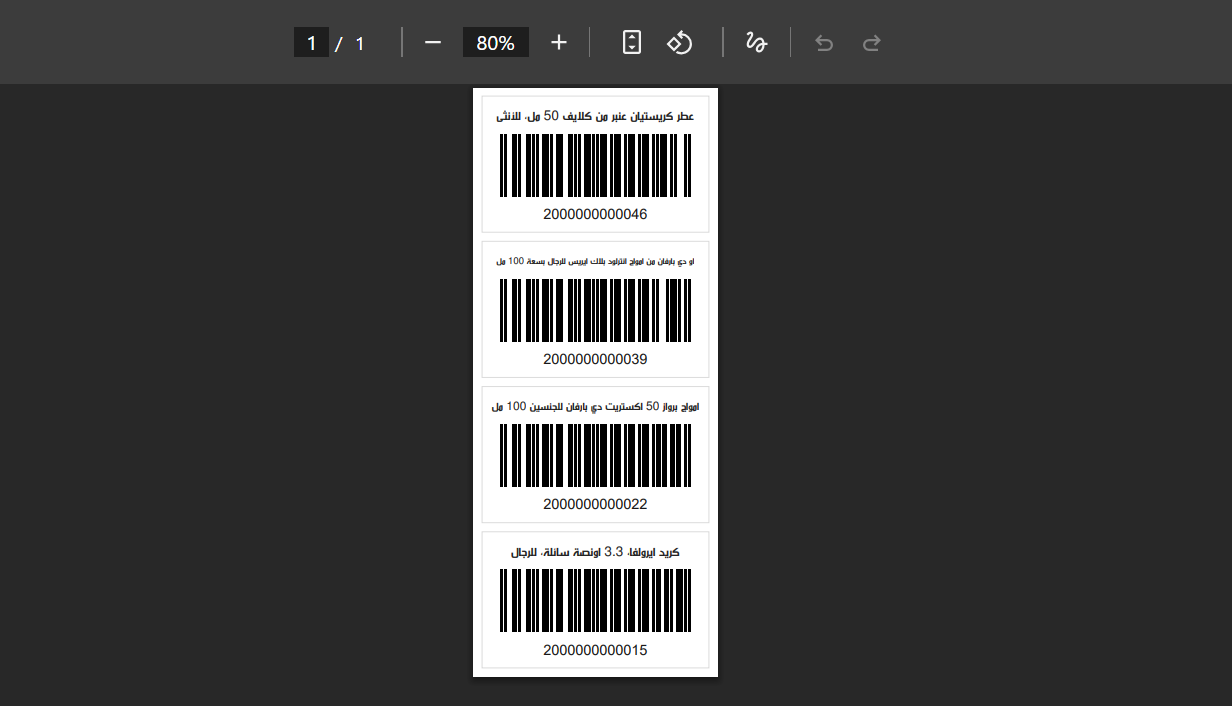Click the undo arrow icon
Viewport: 1232px width, 706px height.
(x=824, y=43)
